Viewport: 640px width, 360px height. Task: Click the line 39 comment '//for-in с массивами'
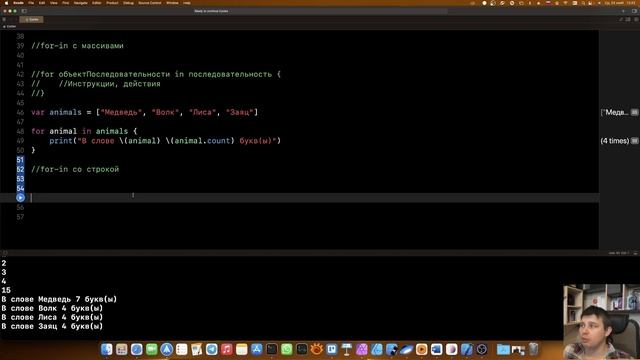coord(77,46)
